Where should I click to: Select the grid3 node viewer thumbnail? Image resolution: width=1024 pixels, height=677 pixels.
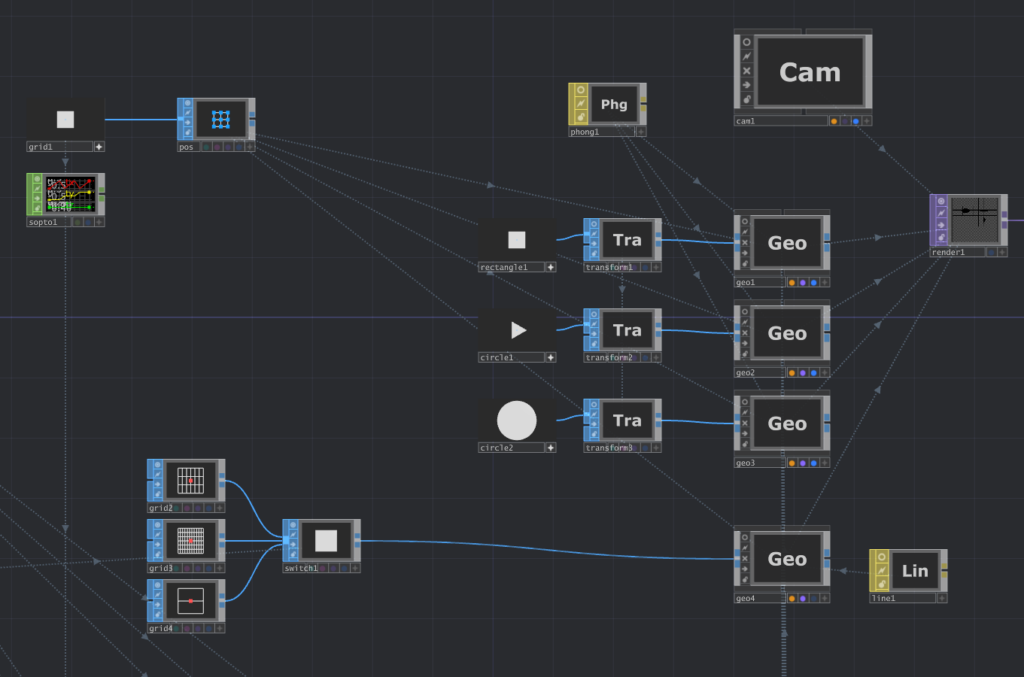[190, 541]
